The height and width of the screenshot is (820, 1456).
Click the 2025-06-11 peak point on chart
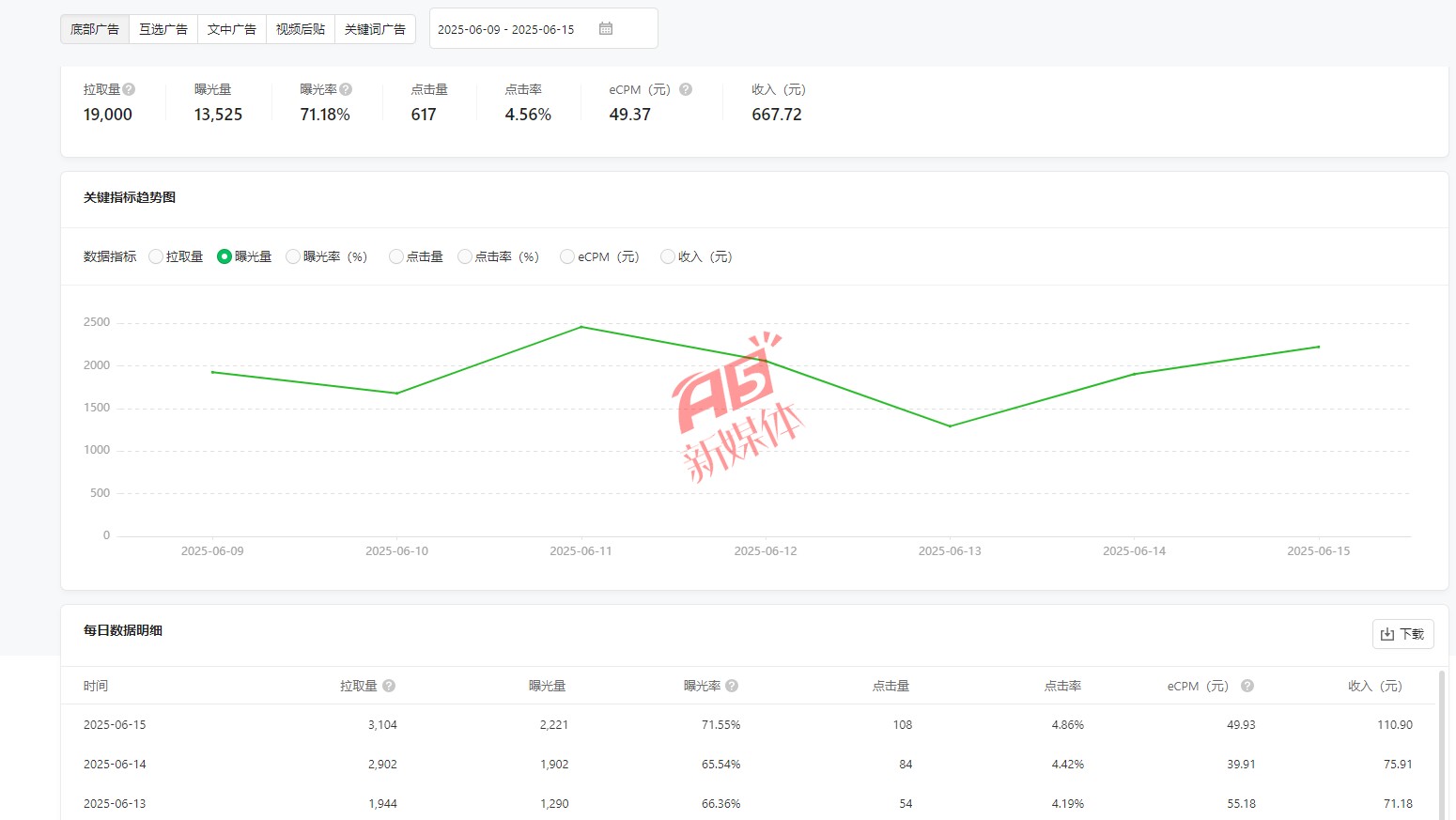pos(581,327)
